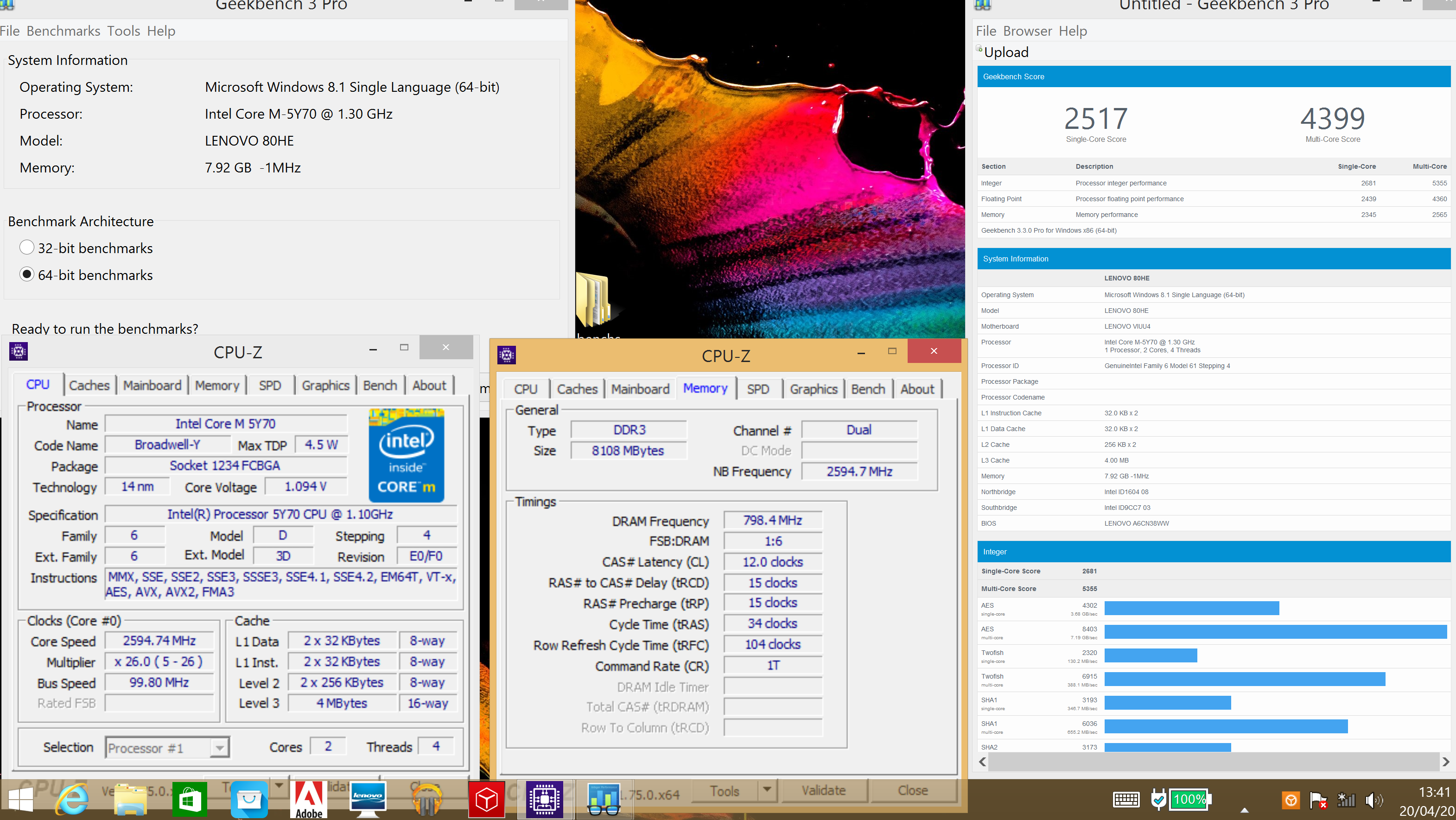
Task: Switch to Graphics tab in right CPU-Z
Action: [x=814, y=389]
